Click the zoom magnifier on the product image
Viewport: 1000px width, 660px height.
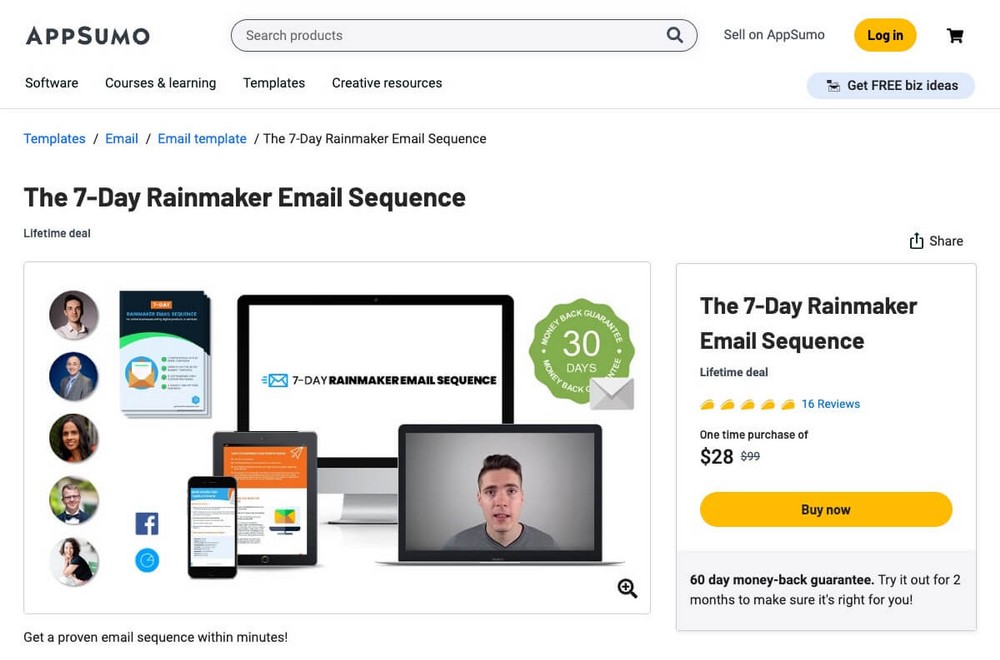[x=627, y=588]
